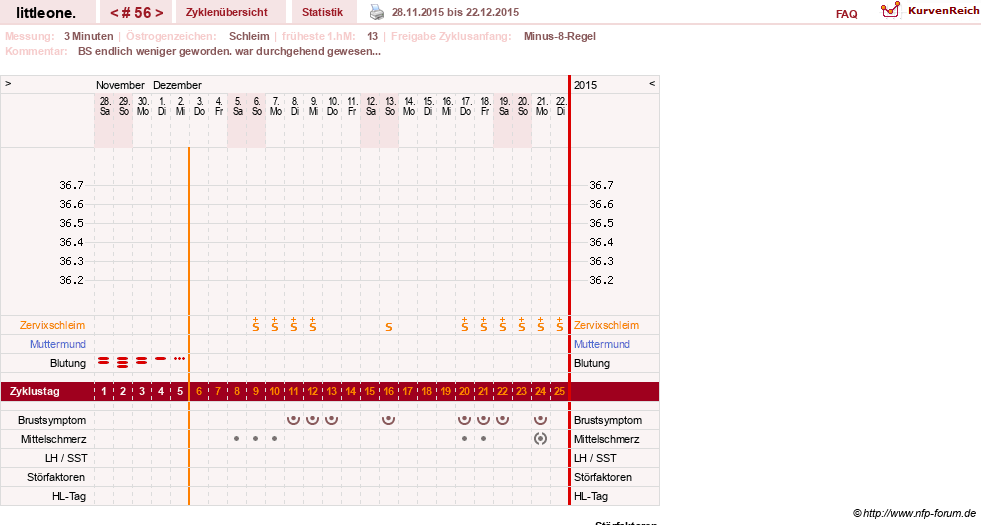Click the left 36.7 temperature label
This screenshot has height=525, width=981.
click(71, 185)
